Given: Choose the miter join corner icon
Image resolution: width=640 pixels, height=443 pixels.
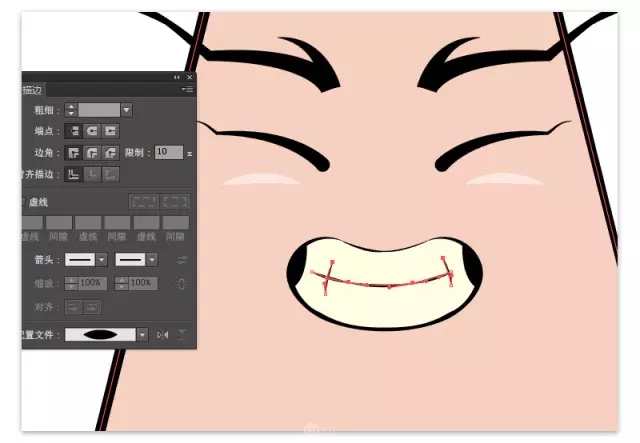Looking at the screenshot, I should (74, 153).
